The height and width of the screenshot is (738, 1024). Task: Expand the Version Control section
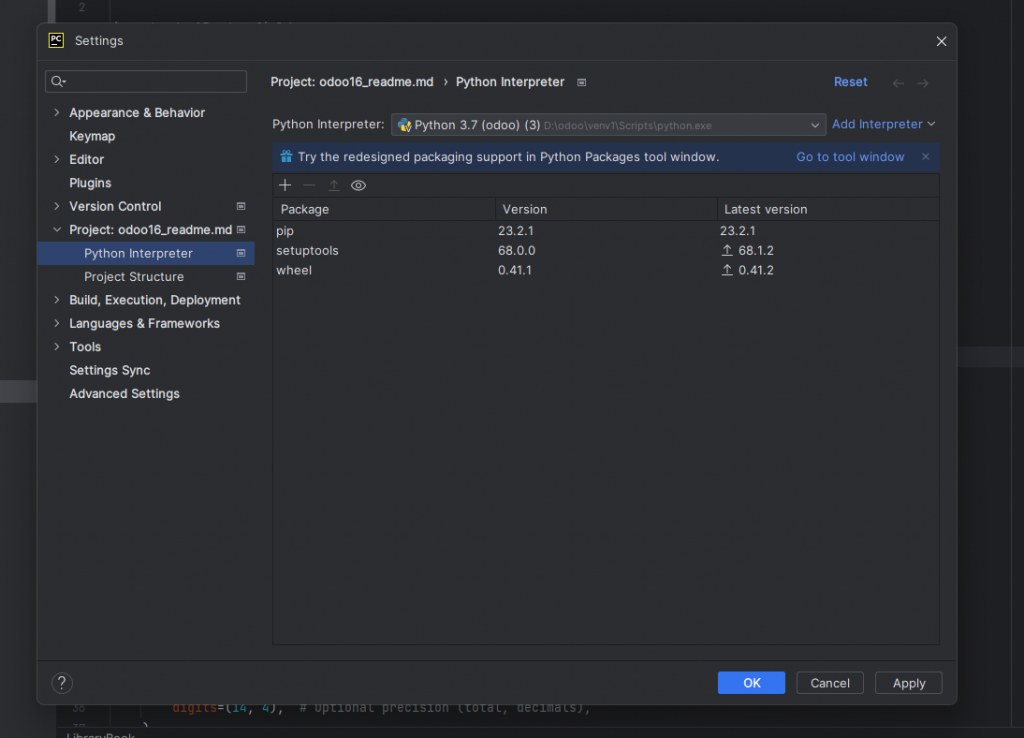57,206
